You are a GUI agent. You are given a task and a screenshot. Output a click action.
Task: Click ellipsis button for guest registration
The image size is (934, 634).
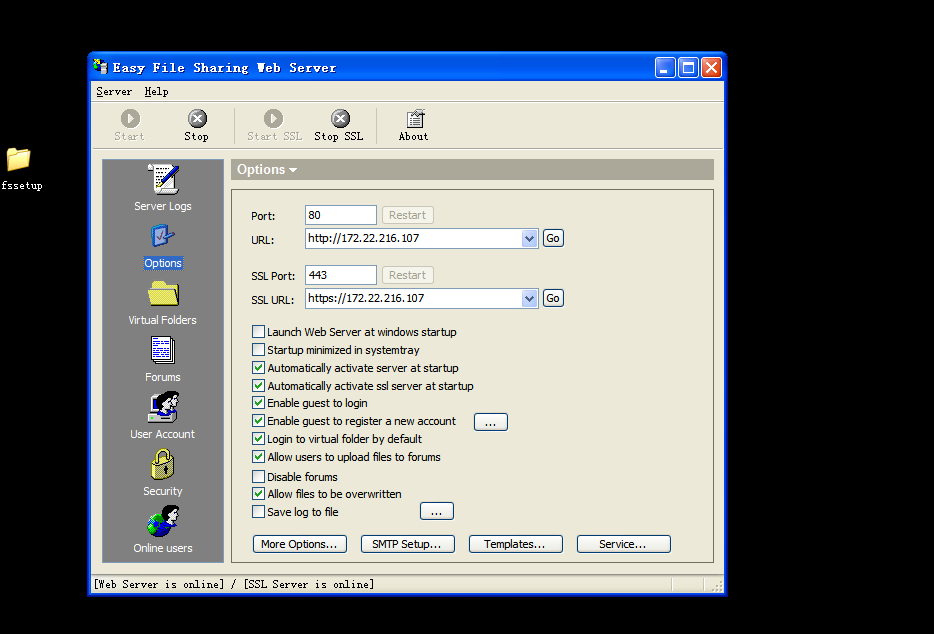click(x=491, y=422)
